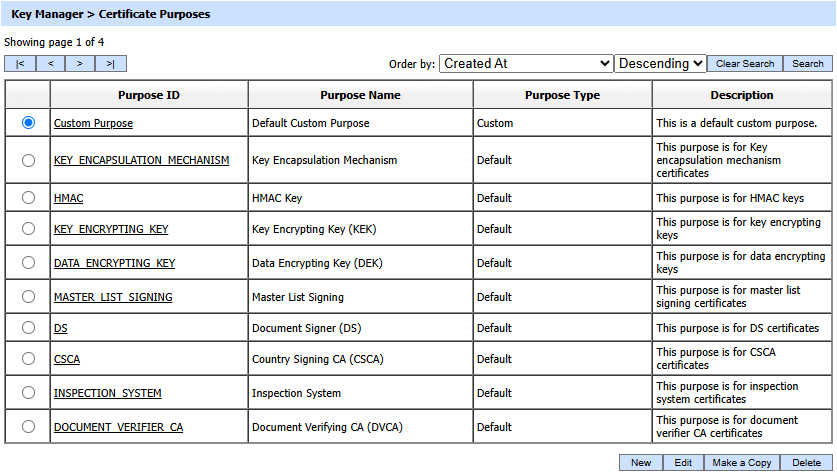The width and height of the screenshot is (837, 475).
Task: Click Make a Copy button
Action: (x=742, y=462)
